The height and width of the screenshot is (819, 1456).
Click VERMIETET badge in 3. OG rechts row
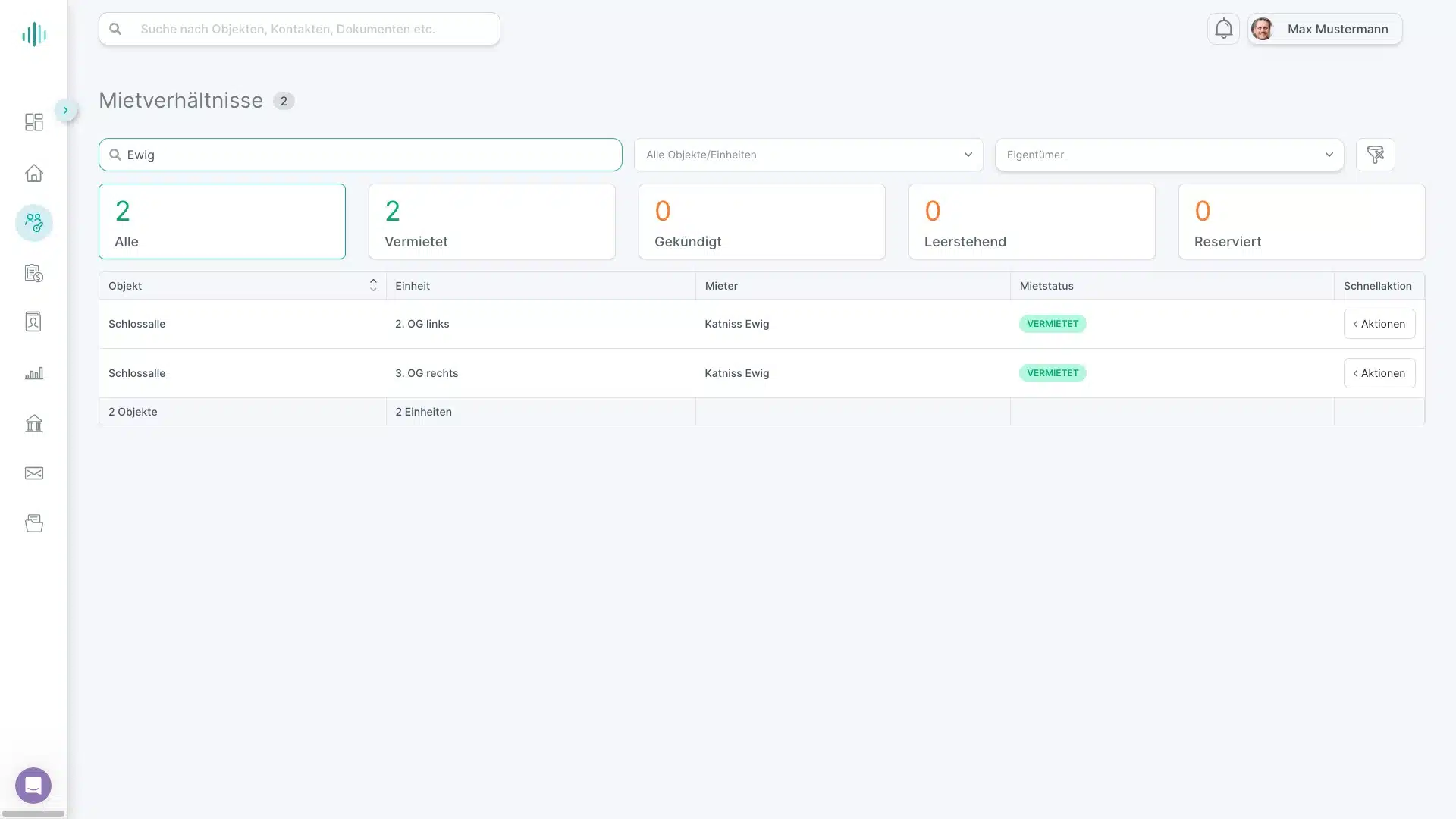point(1053,373)
